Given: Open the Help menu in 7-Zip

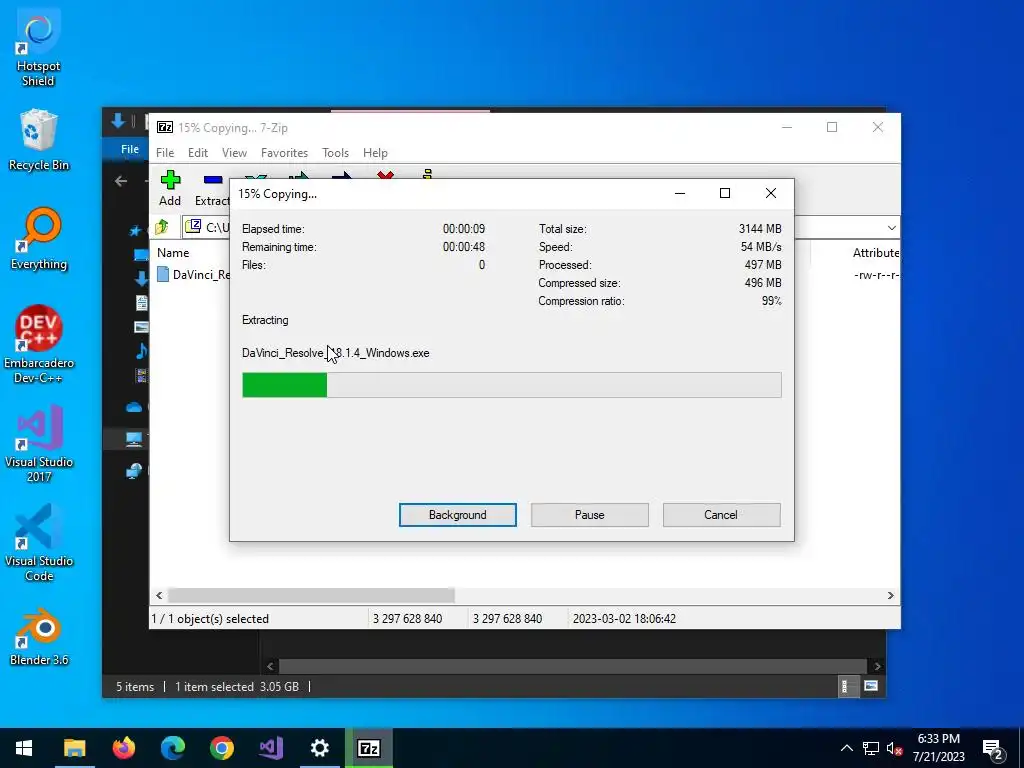Looking at the screenshot, I should tap(375, 153).
